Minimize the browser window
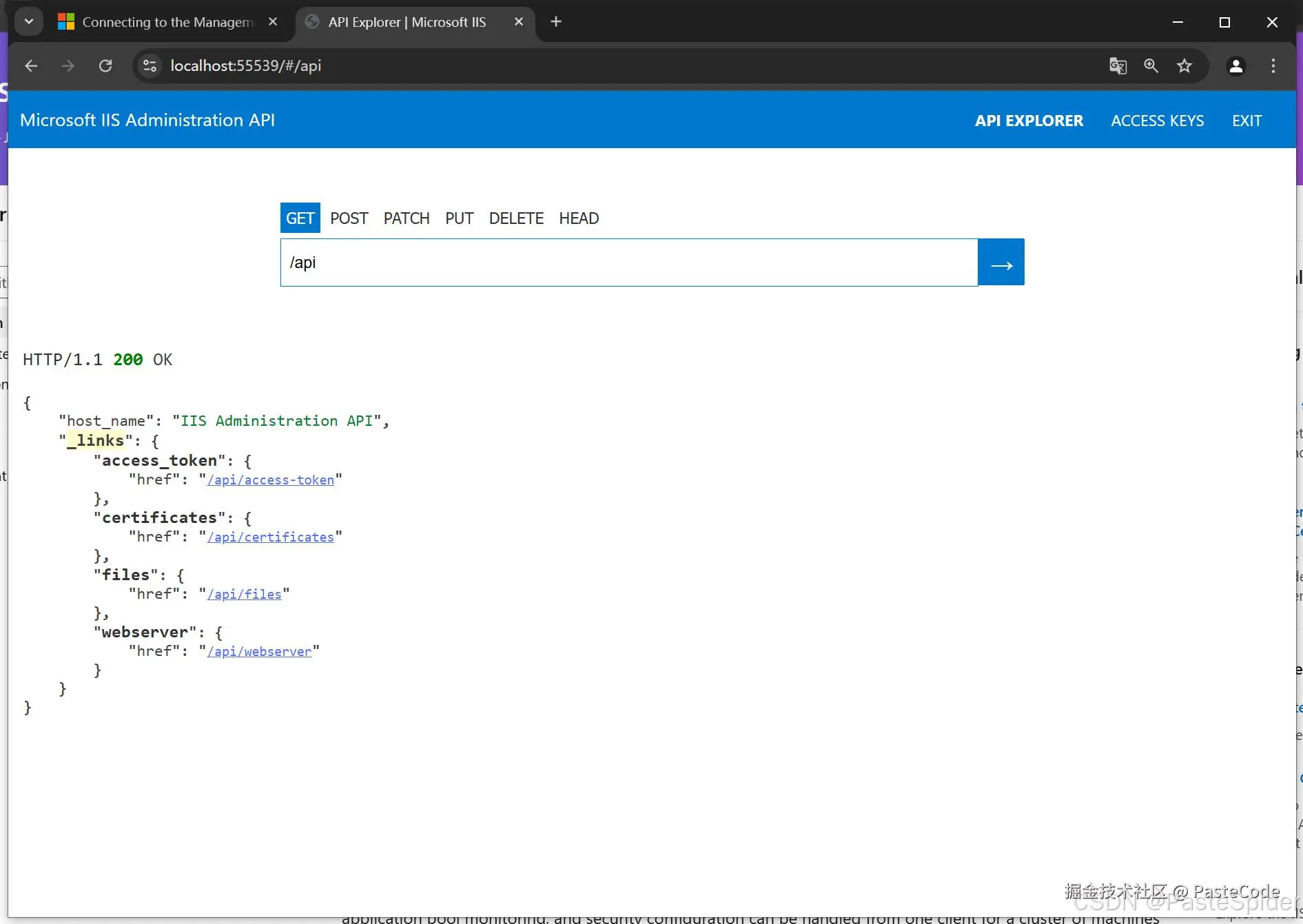This screenshot has height=924, width=1303. coord(1178,22)
